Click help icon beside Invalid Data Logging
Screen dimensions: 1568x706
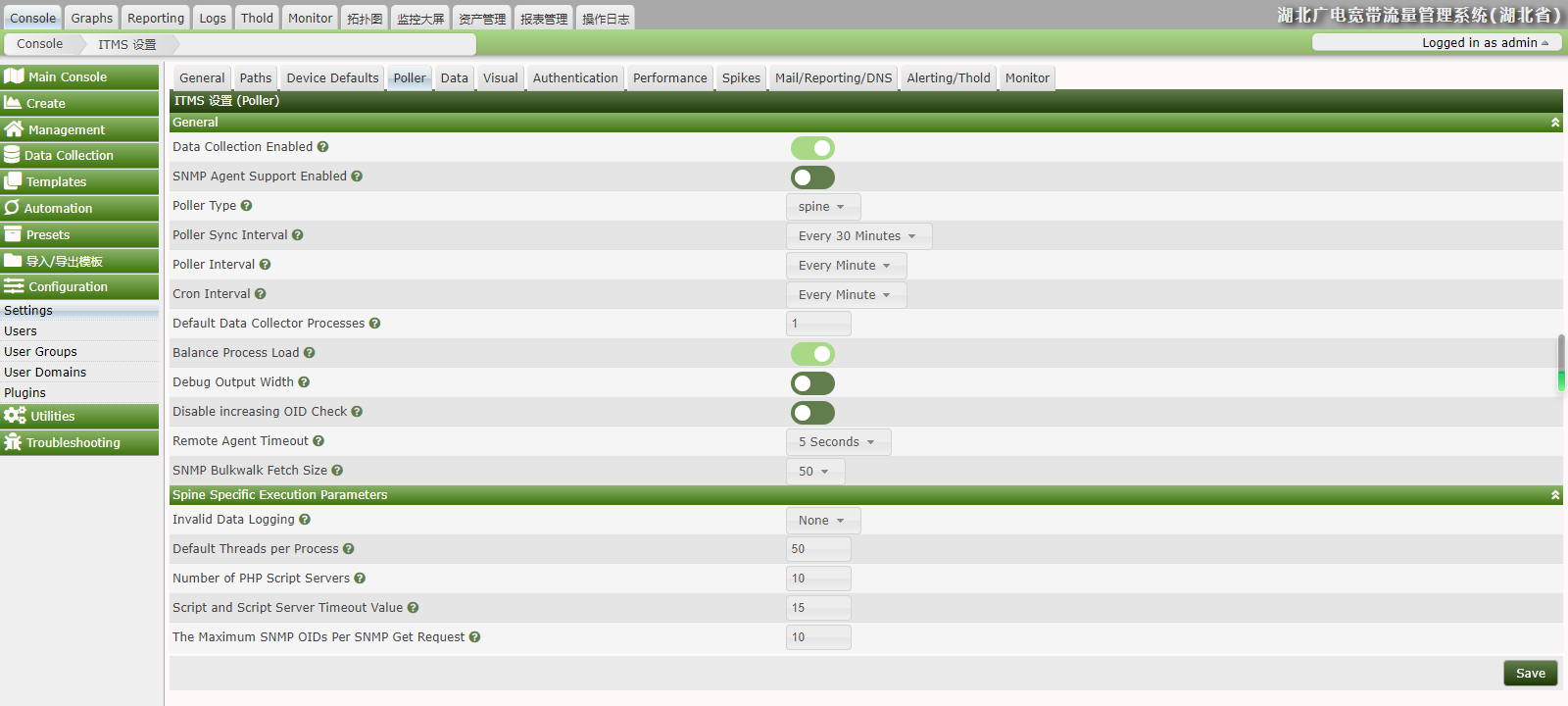(x=305, y=520)
